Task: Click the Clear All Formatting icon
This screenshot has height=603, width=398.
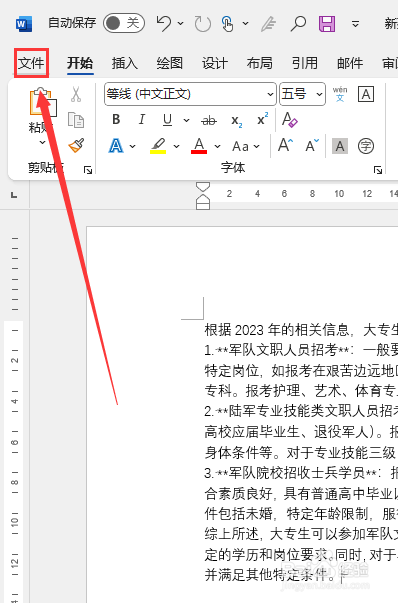Action: 290,120
